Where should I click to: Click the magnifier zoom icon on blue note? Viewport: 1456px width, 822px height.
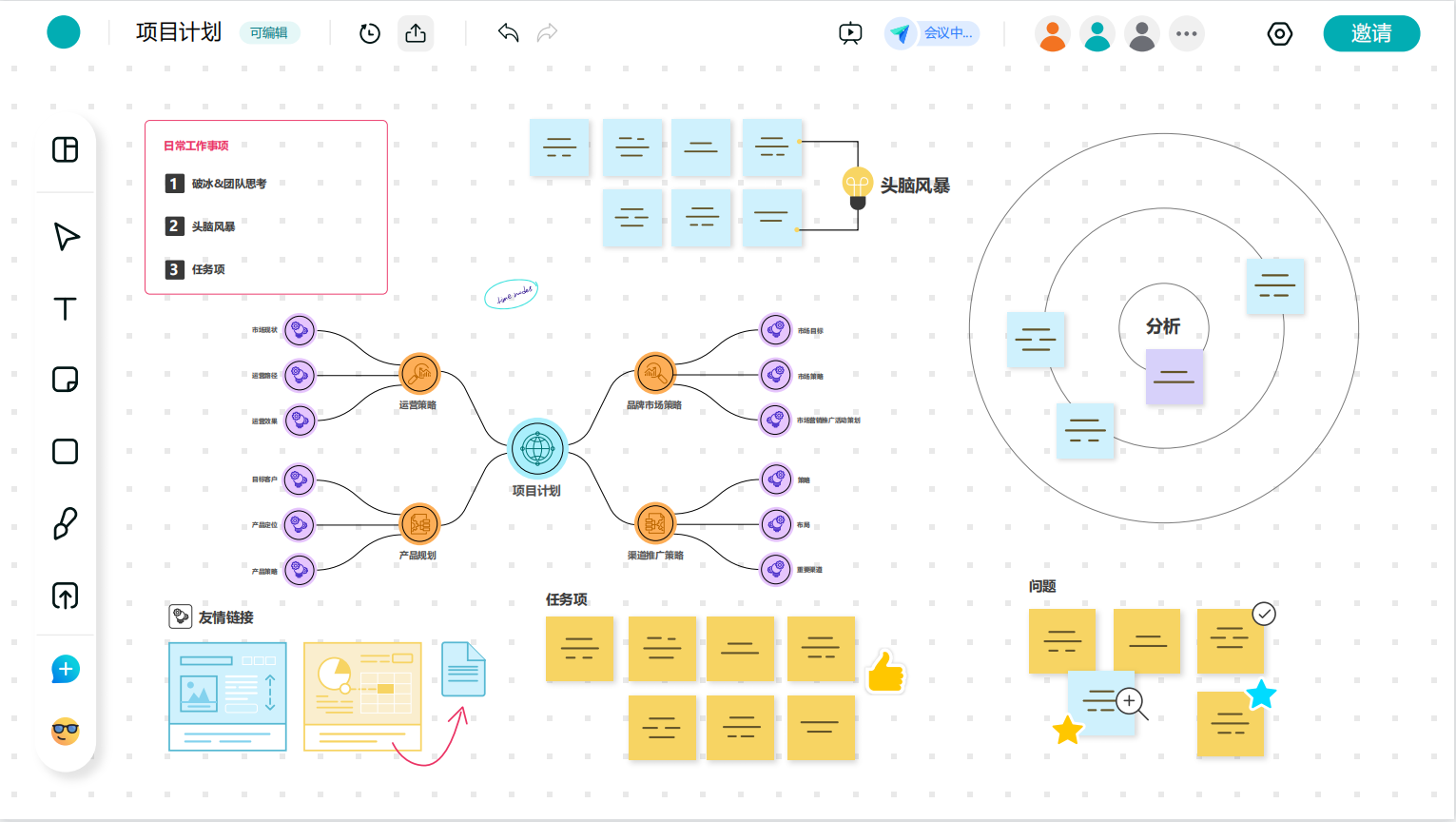(1132, 704)
